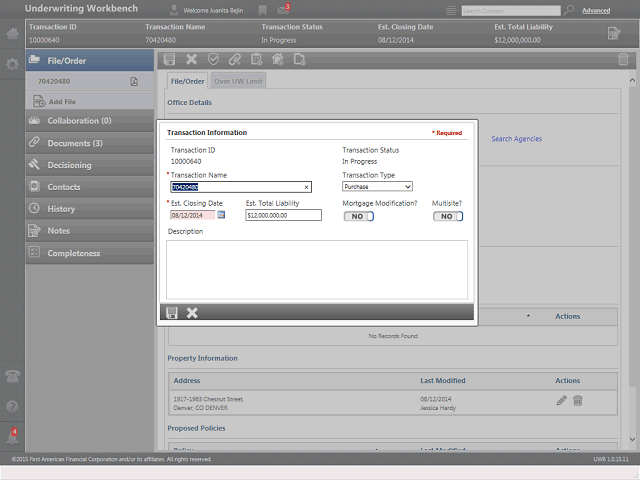The height and width of the screenshot is (480, 640).
Task: Click the scrollbar down arrow on main pane
Action: pos(632,439)
